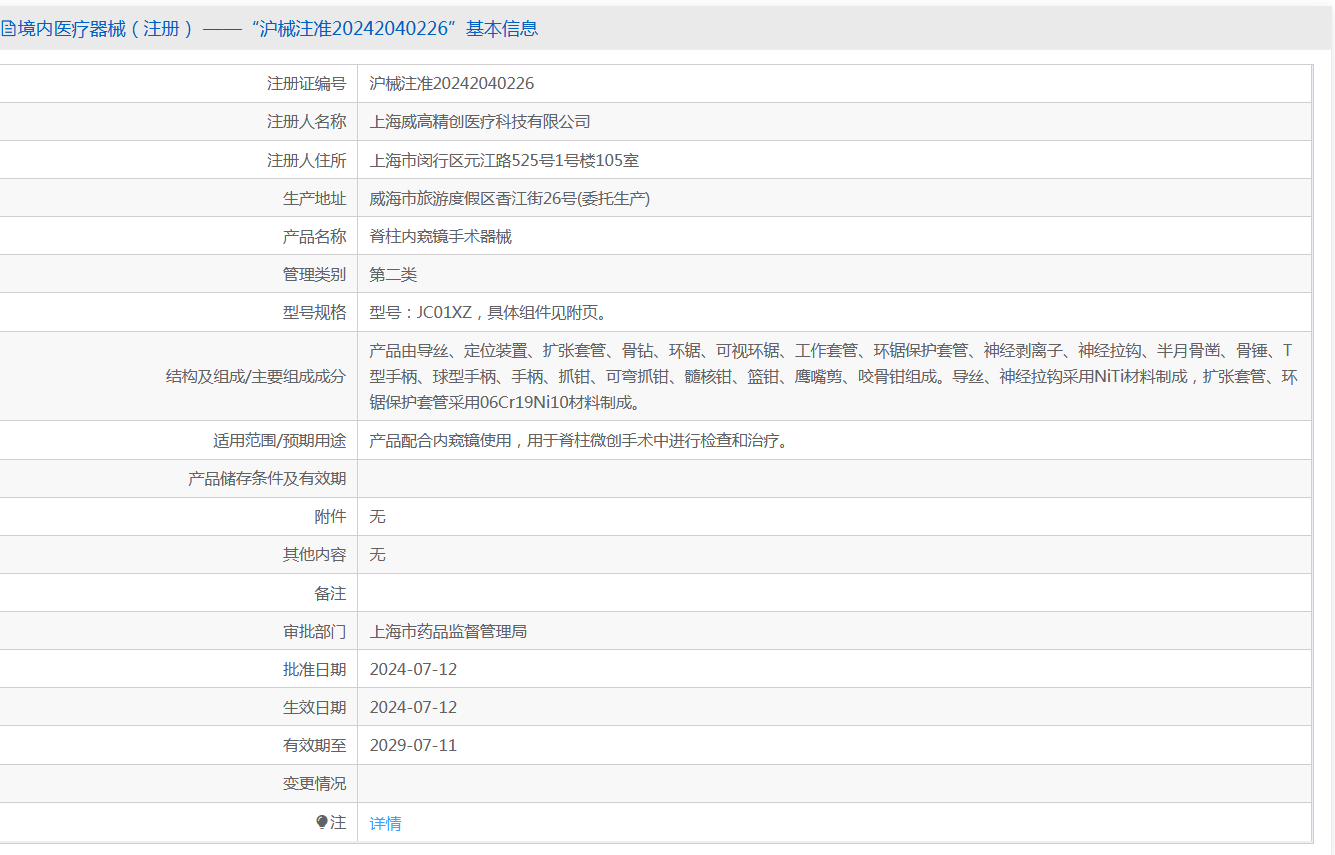Select the header title 境内医疗器械（注册）基本信息
Image resolution: width=1335 pixels, height=855 pixels.
coord(278,29)
